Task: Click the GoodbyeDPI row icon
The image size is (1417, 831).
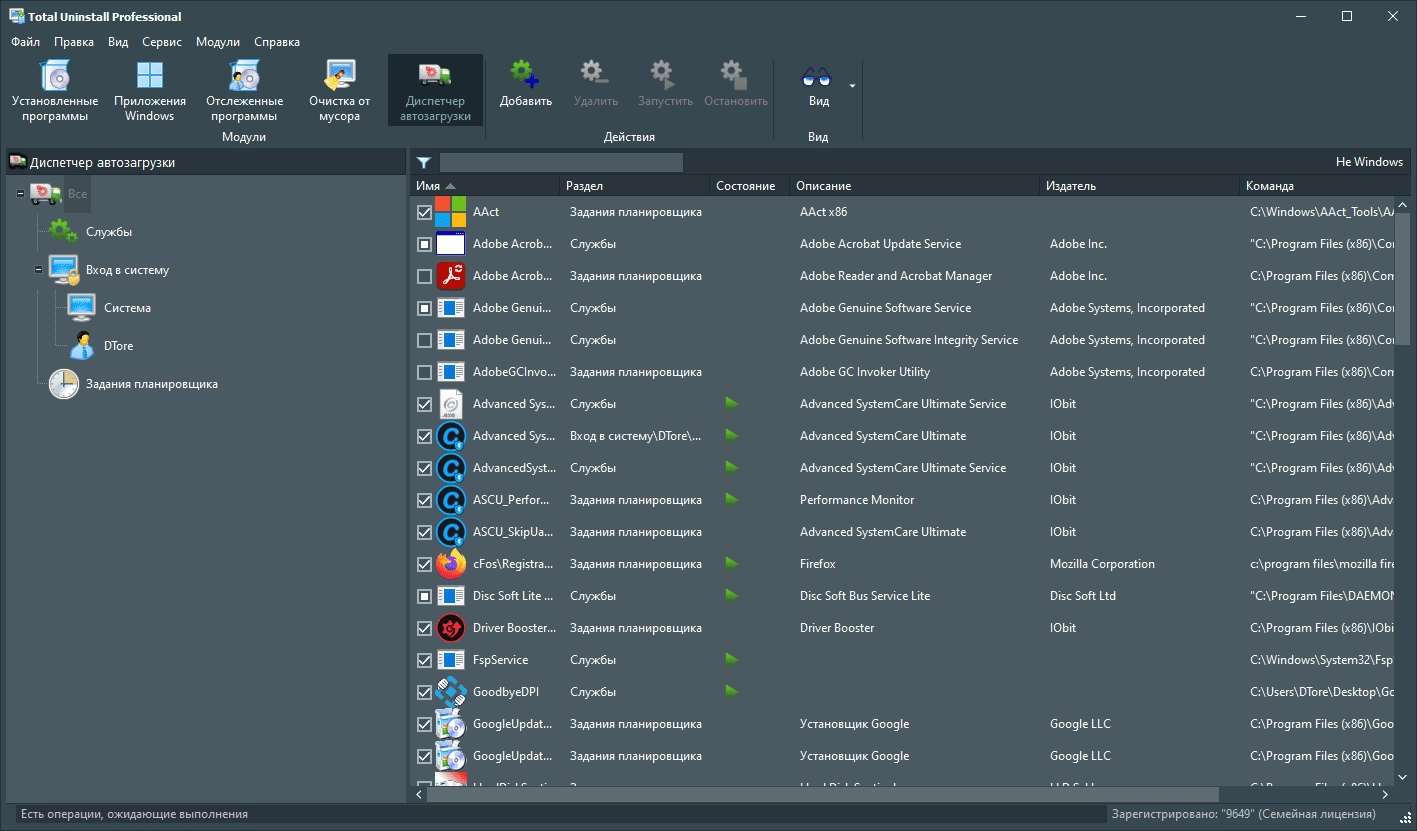Action: click(451, 692)
